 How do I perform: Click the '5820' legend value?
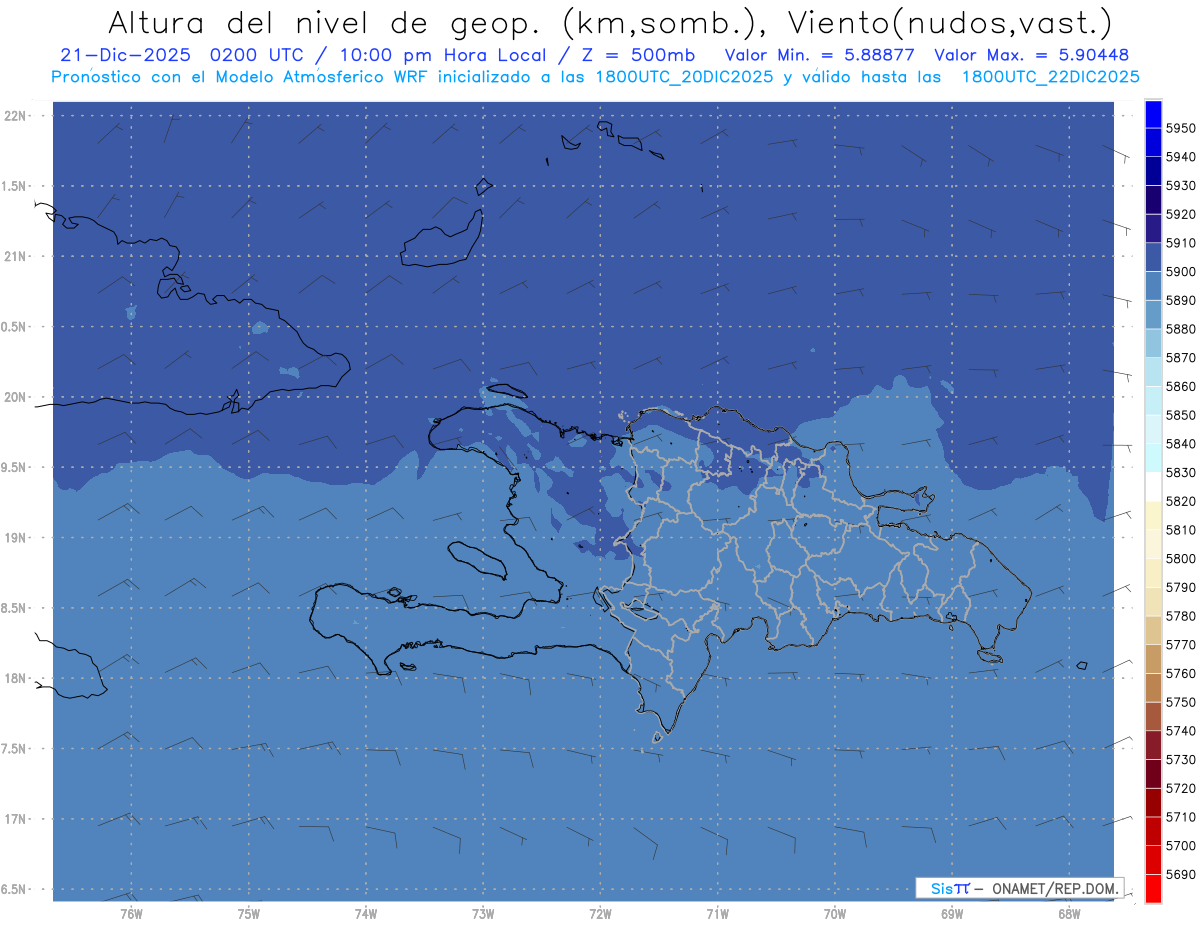1180,501
